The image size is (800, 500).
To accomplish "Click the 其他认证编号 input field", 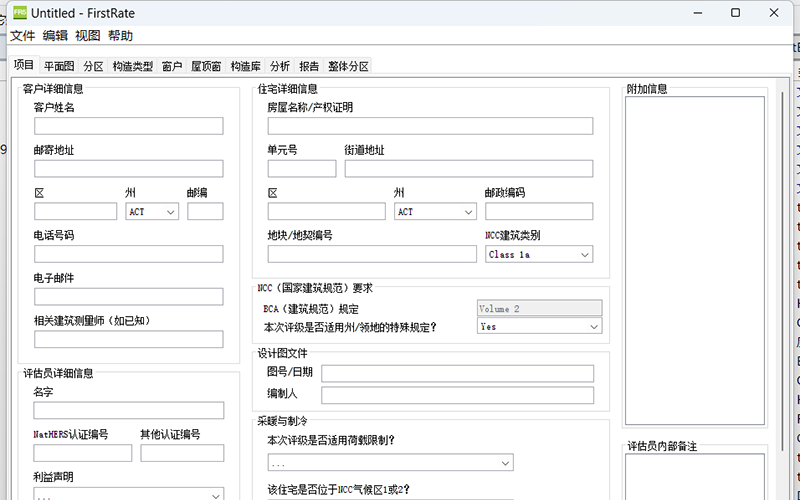I will (182, 453).
